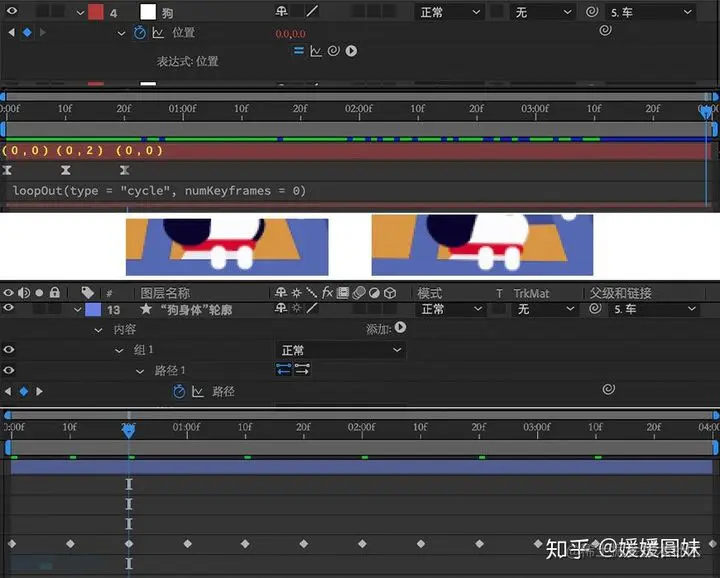Click the red 0.0,0.0 position value
The height and width of the screenshot is (578, 720).
tap(290, 34)
